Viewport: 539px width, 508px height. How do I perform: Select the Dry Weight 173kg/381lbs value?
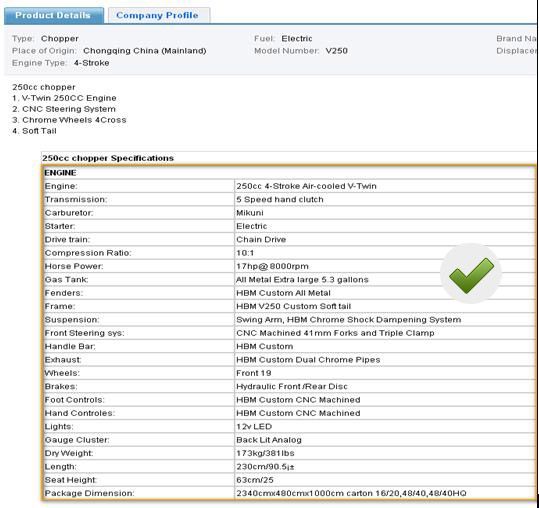[265, 453]
